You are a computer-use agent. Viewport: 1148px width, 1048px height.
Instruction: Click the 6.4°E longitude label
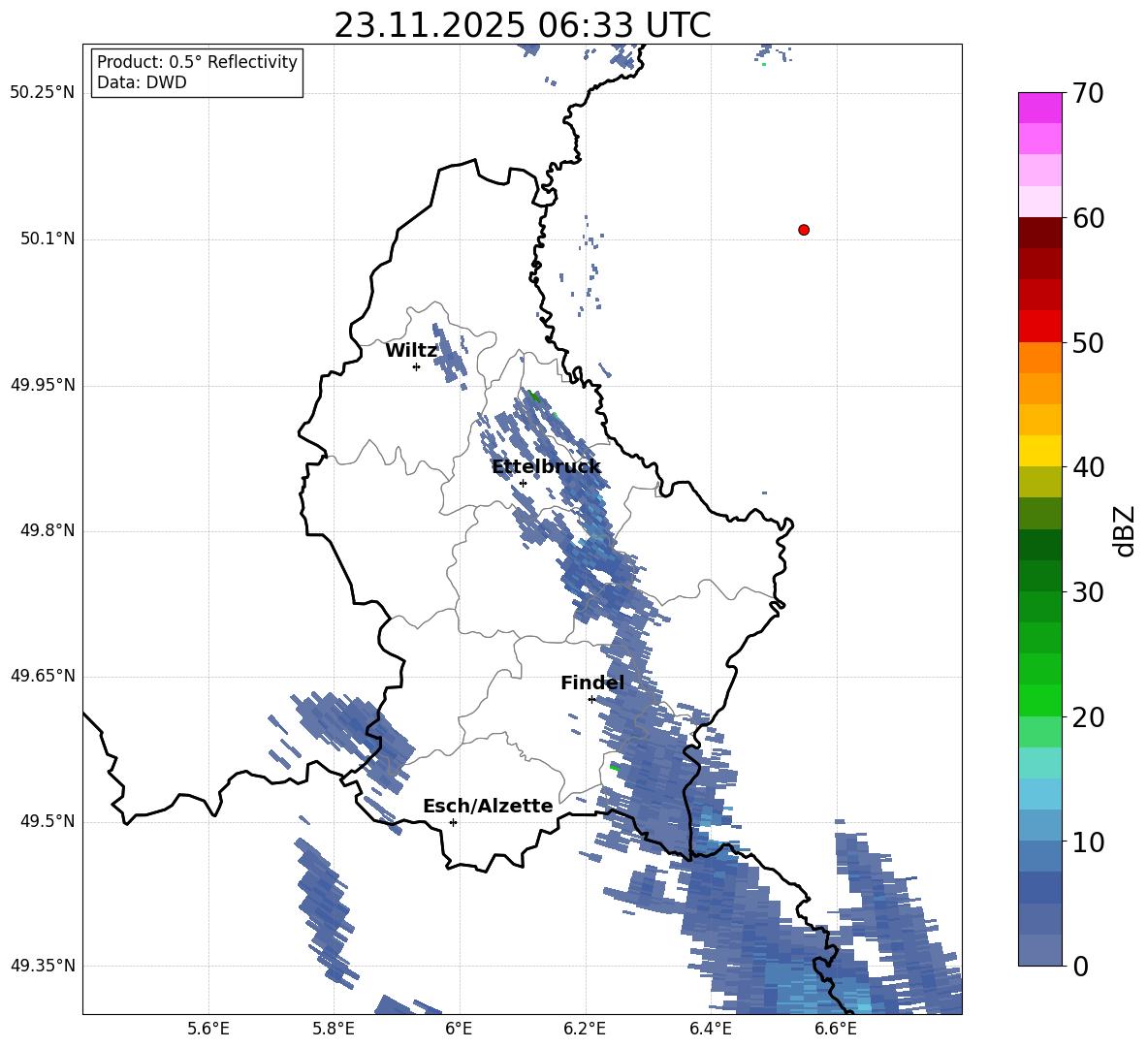pos(710,1029)
